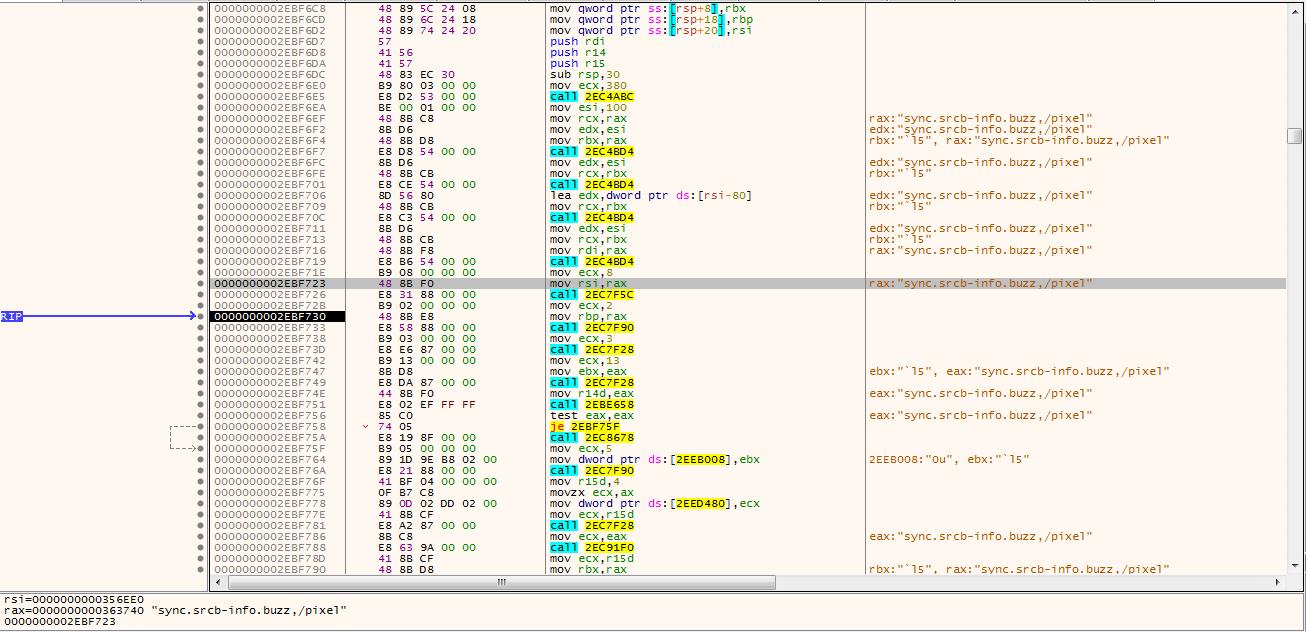Click instruction call 2EC8678

592,437
